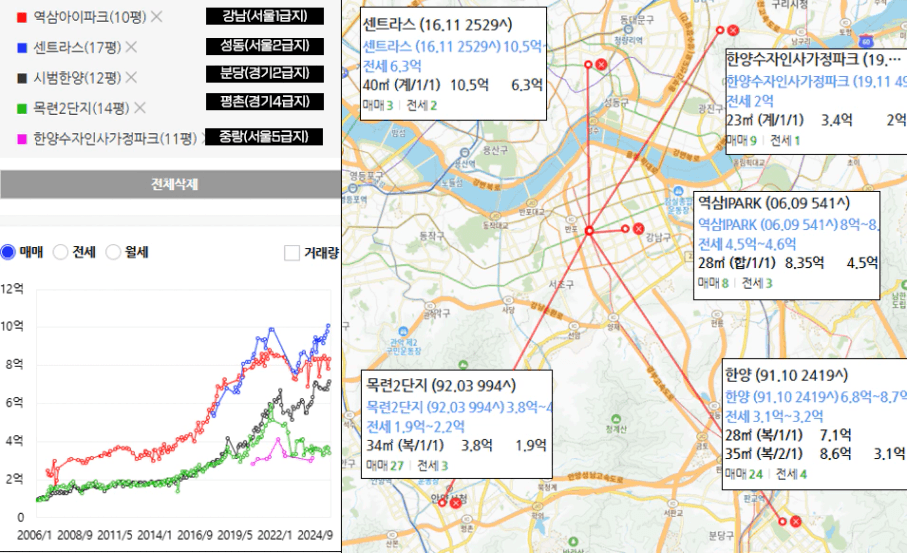Open blue 센트라스 10.5억 price link

454,46
